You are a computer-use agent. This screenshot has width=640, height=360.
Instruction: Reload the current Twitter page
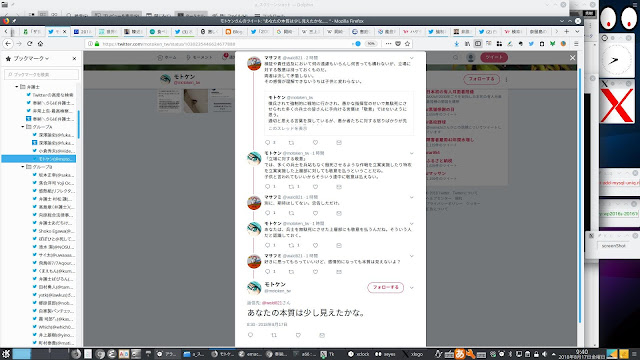pyautogui.click(x=29, y=44)
